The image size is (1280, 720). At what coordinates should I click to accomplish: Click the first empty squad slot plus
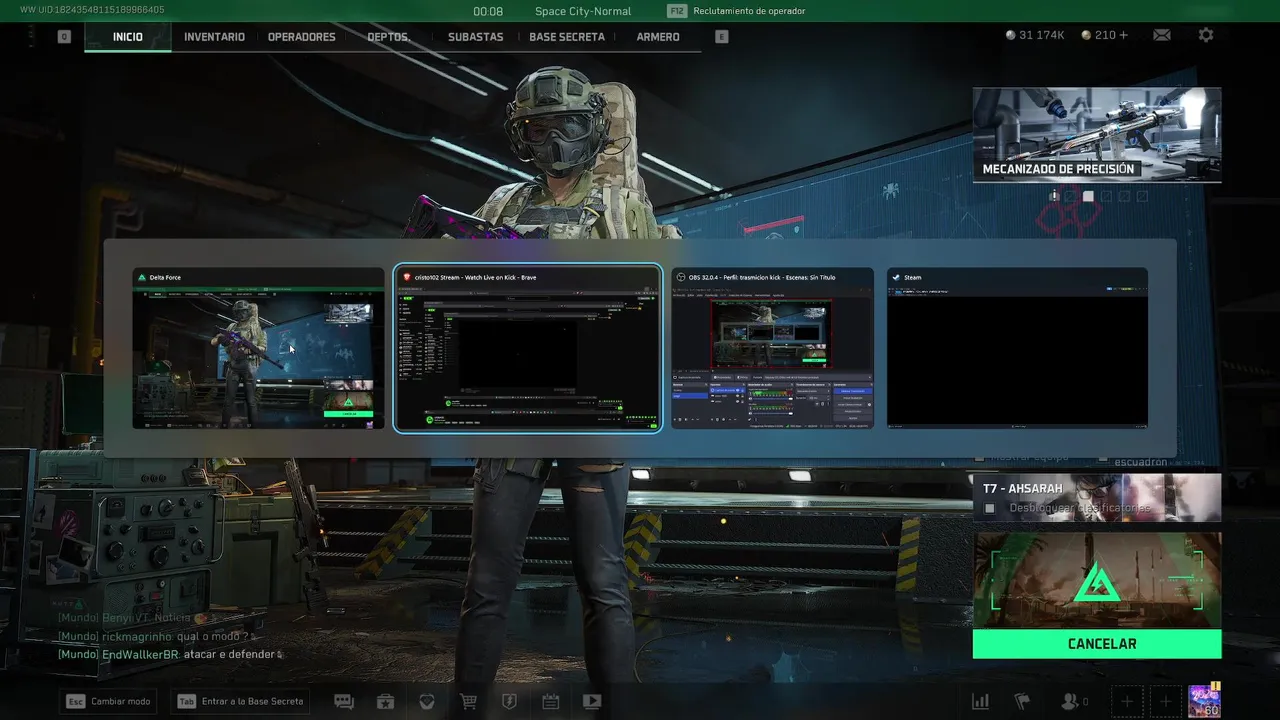coord(1127,702)
